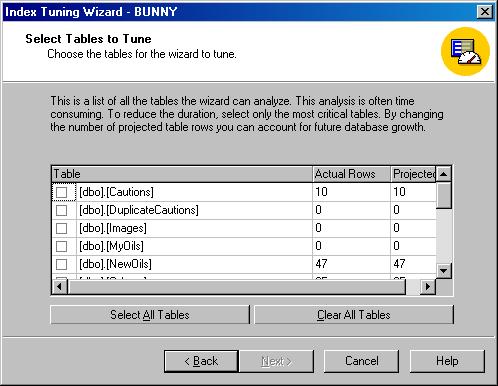Click the table list scroll up arrow
This screenshot has width=498, height=386.
tap(444, 174)
